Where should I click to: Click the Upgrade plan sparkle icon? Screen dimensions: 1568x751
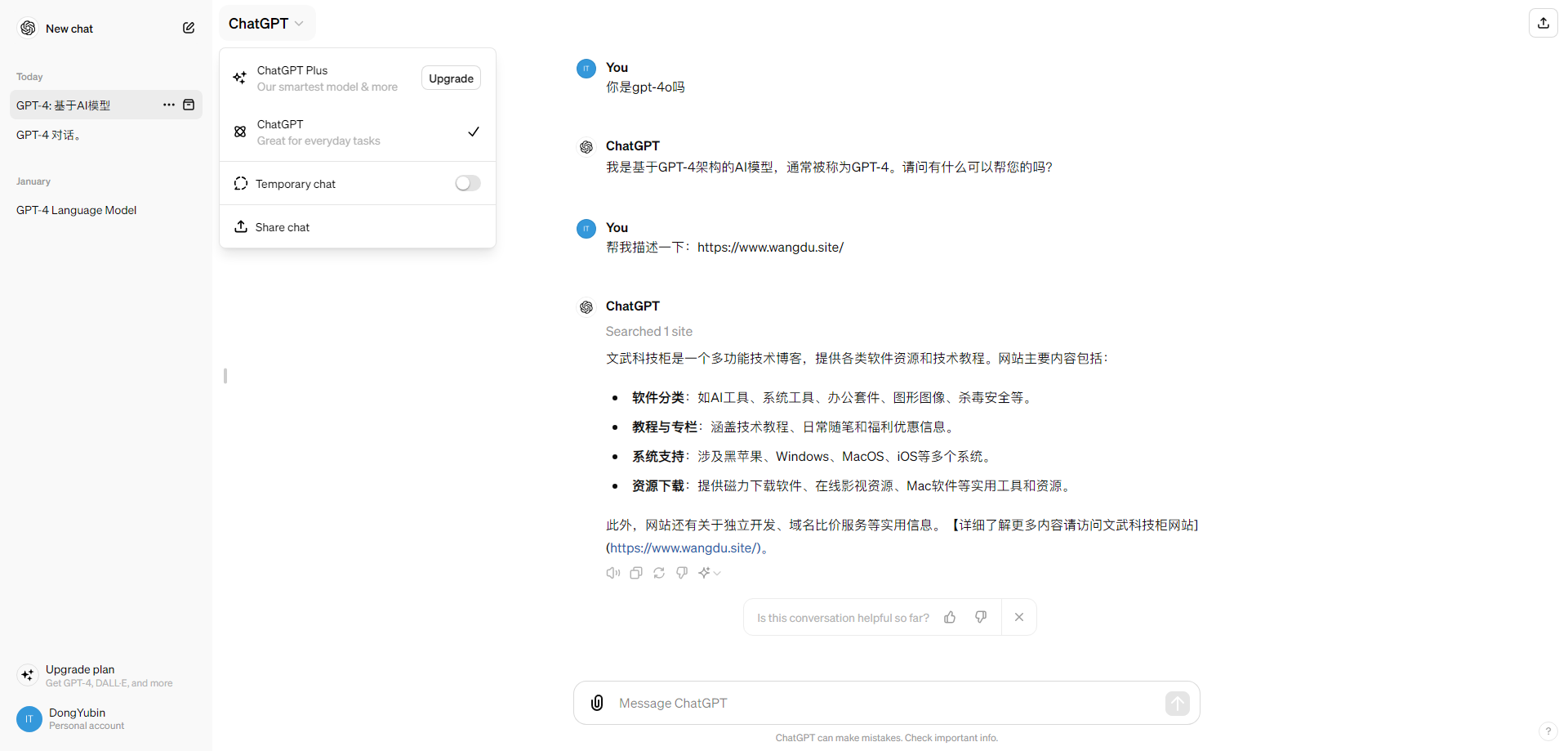[28, 675]
